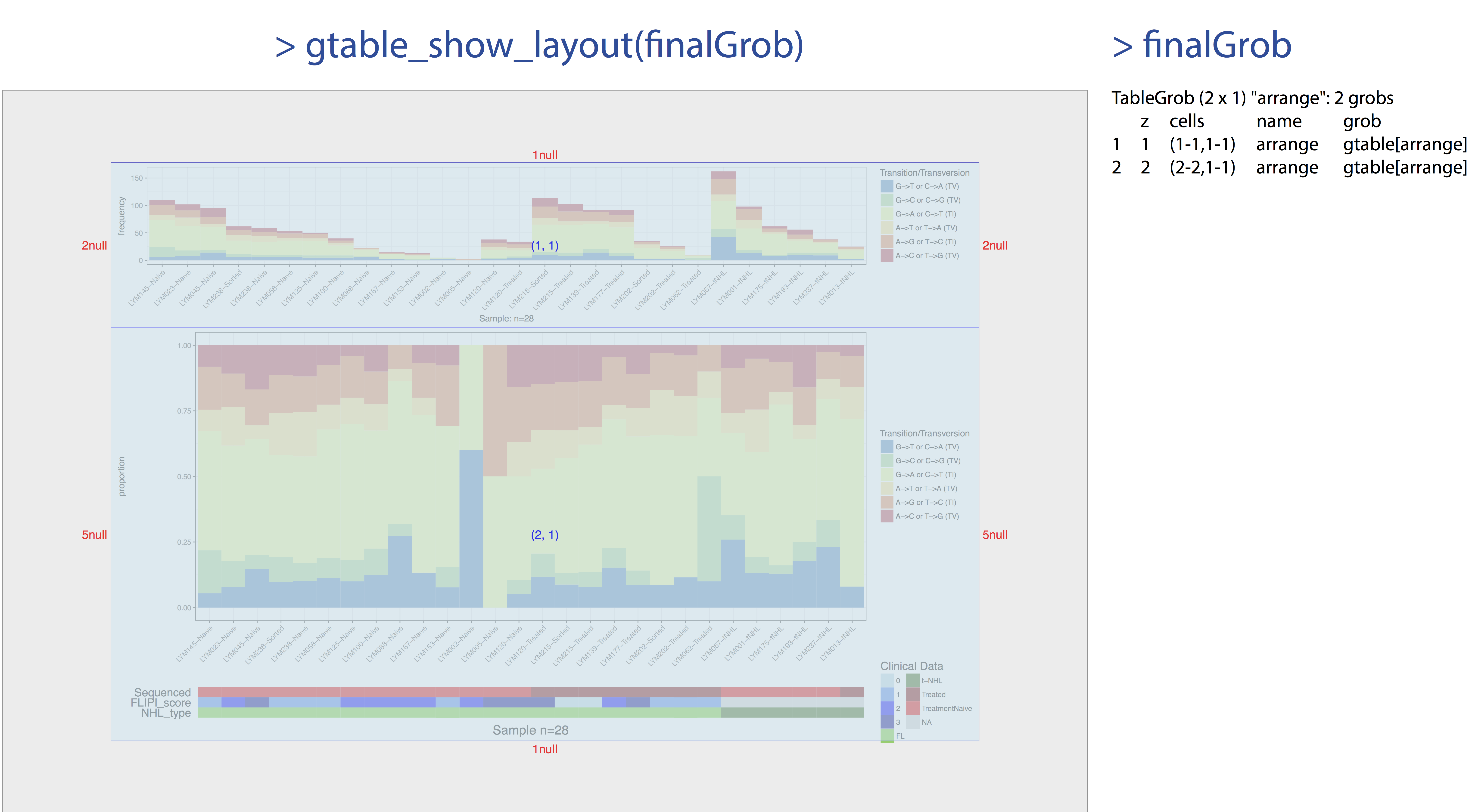1475x812 pixels.
Task: Click top plot's 'Transition/Transversion' legend title
Action: pos(925,173)
